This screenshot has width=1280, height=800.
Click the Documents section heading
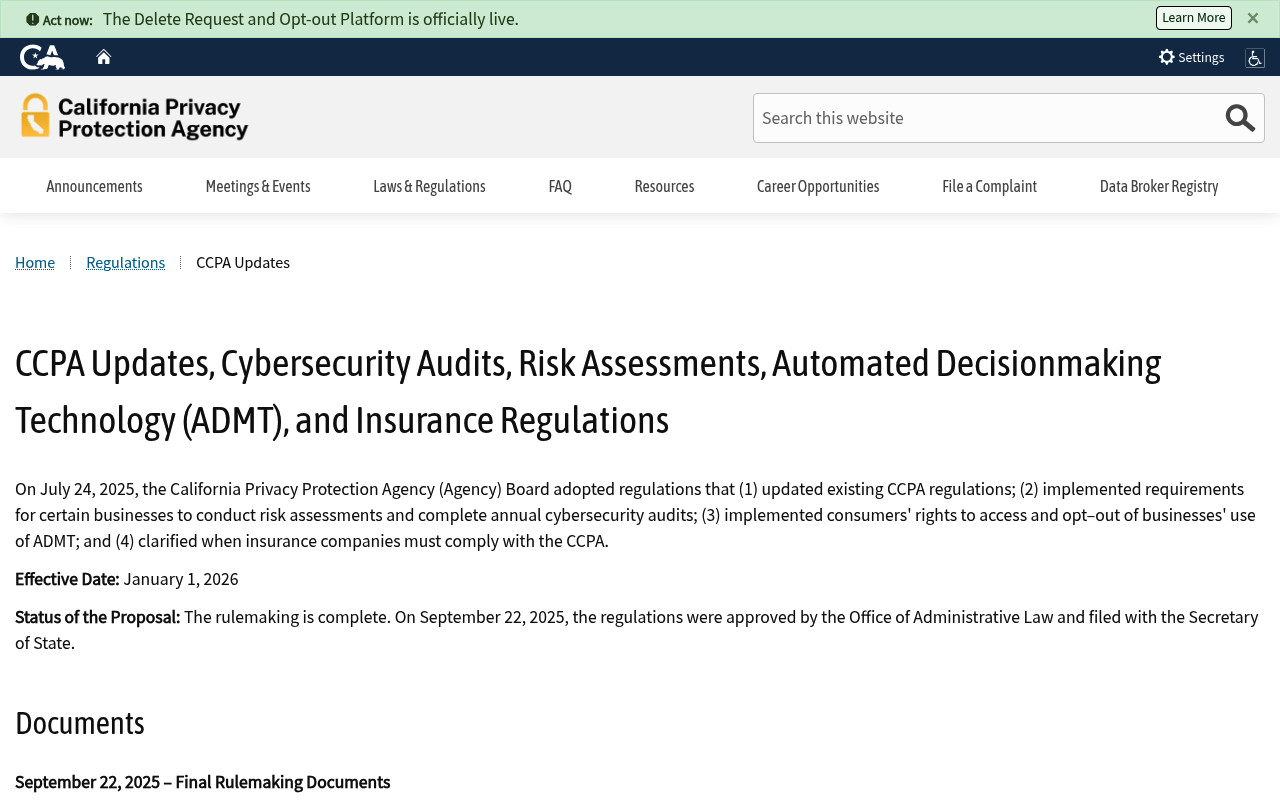tap(80, 722)
